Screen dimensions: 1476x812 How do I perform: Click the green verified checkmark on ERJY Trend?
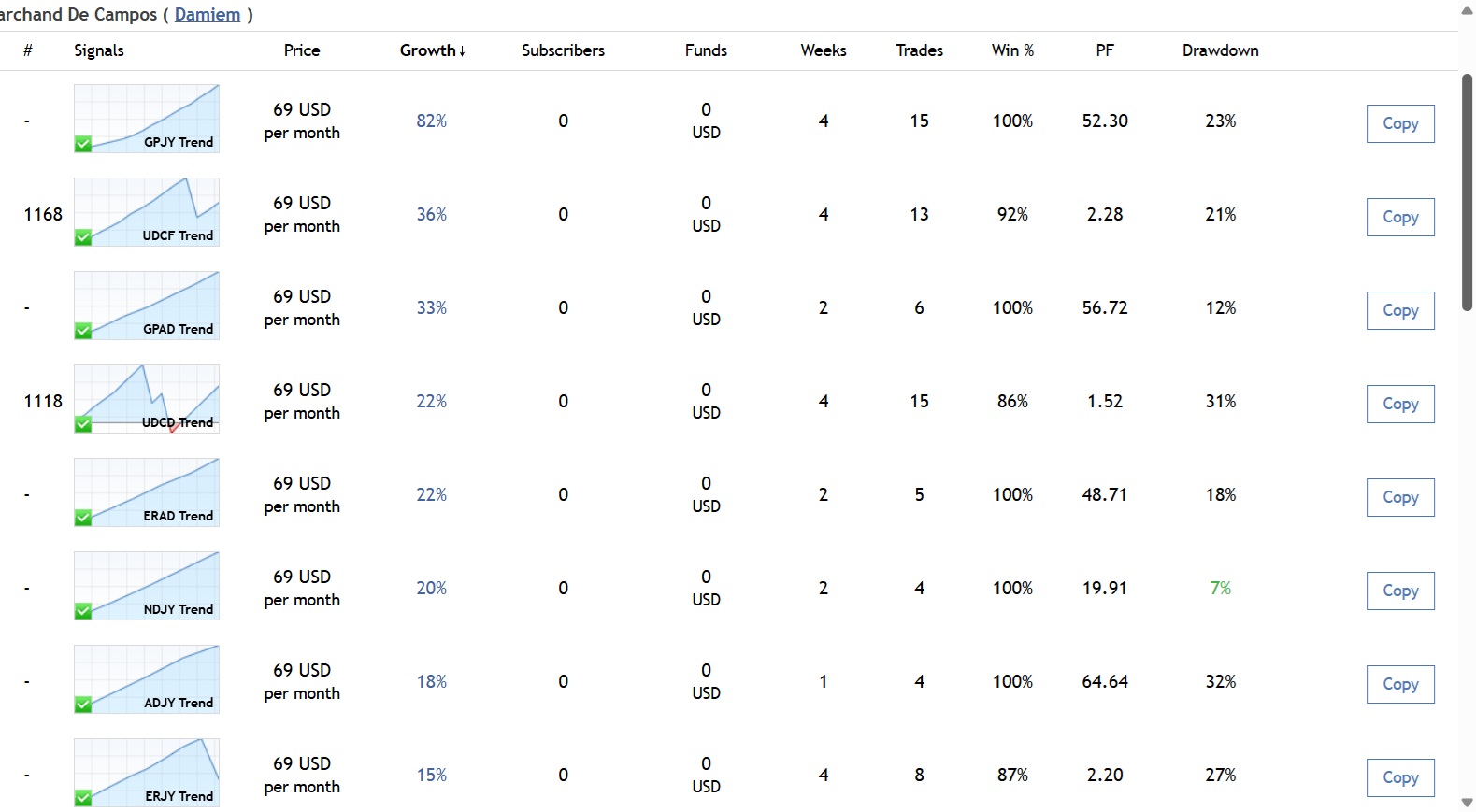(83, 798)
